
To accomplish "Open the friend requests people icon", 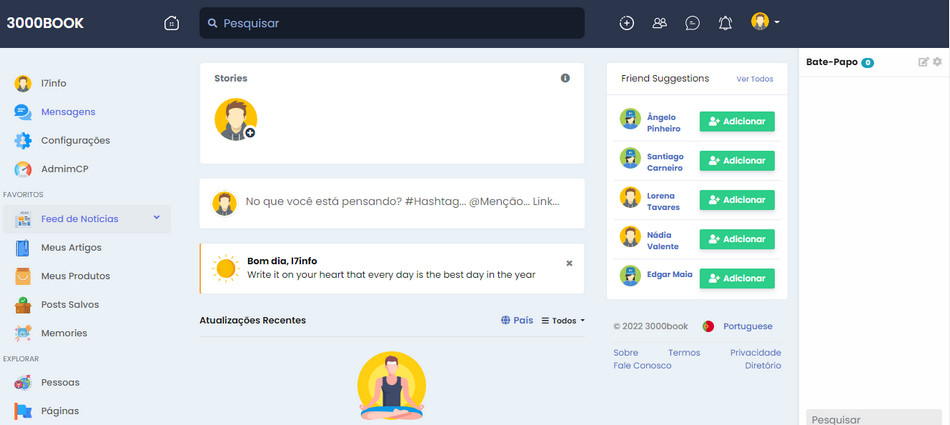I will pos(660,23).
